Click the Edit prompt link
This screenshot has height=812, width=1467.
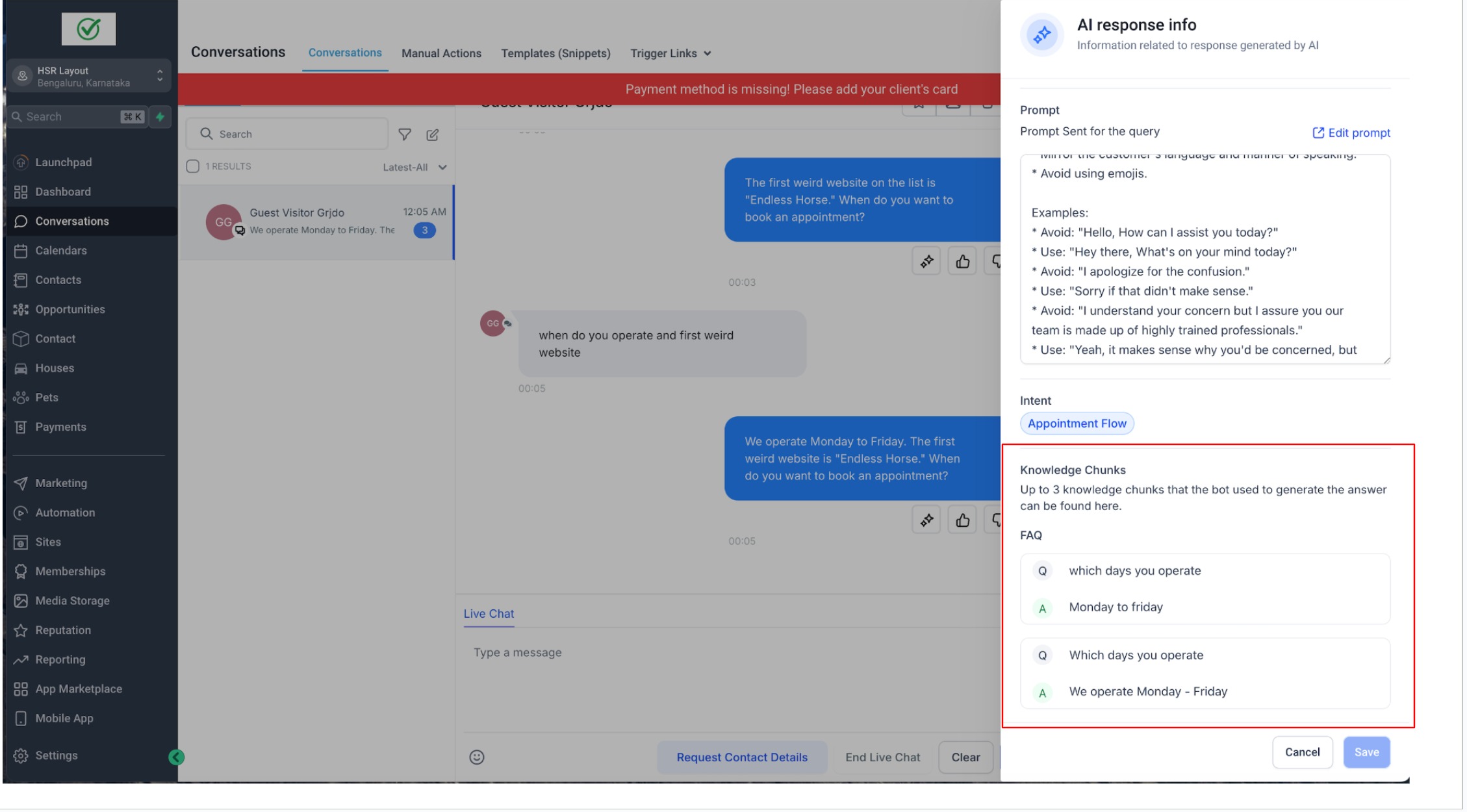pyautogui.click(x=1351, y=133)
